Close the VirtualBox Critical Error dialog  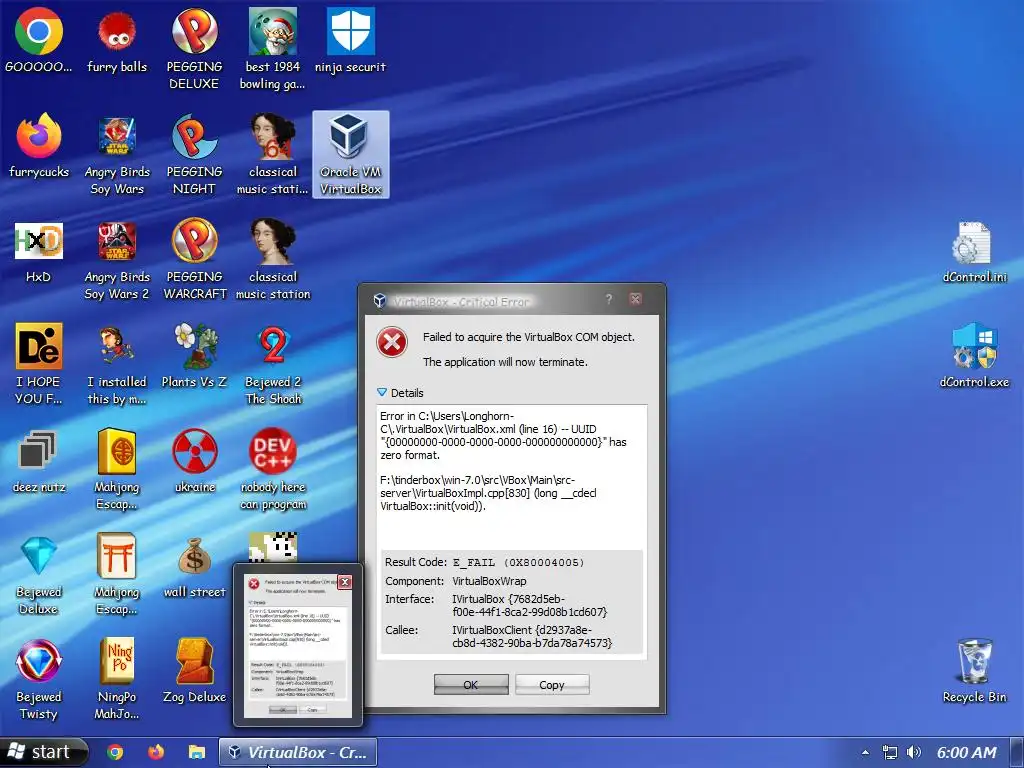(x=635, y=299)
